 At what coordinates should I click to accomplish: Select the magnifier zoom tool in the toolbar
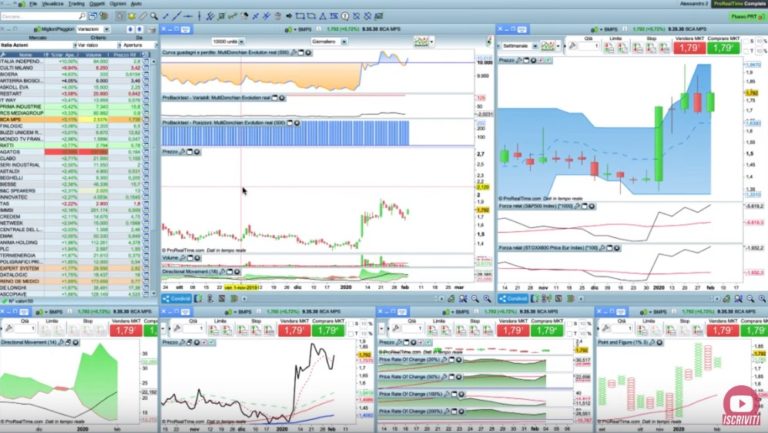click(154, 16)
